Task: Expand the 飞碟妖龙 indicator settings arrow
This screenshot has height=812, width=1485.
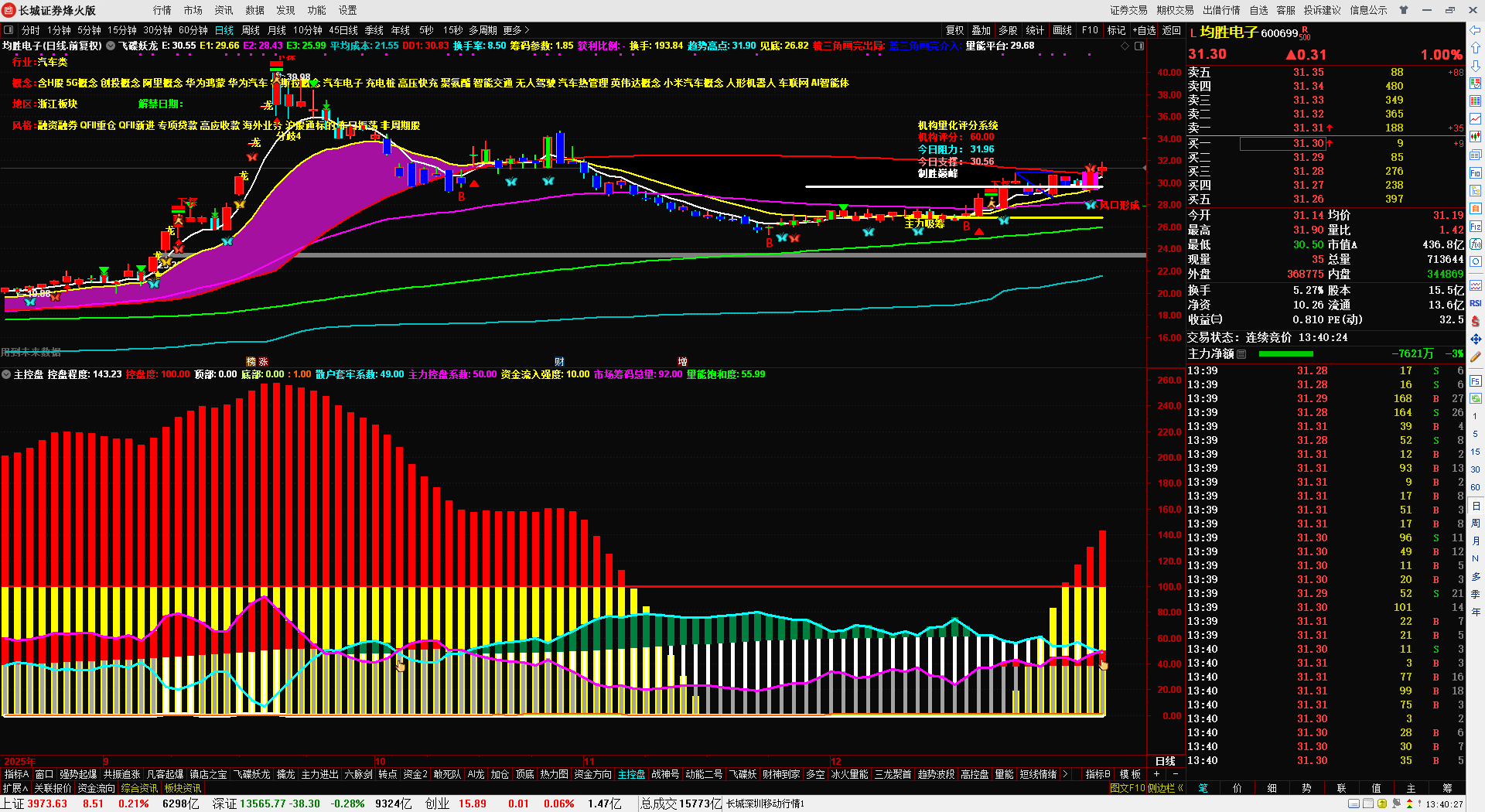Action: pos(111,46)
